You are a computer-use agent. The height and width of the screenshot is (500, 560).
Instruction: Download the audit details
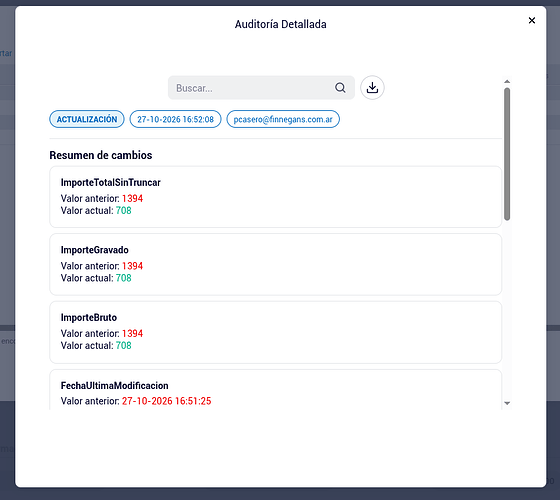point(372,88)
